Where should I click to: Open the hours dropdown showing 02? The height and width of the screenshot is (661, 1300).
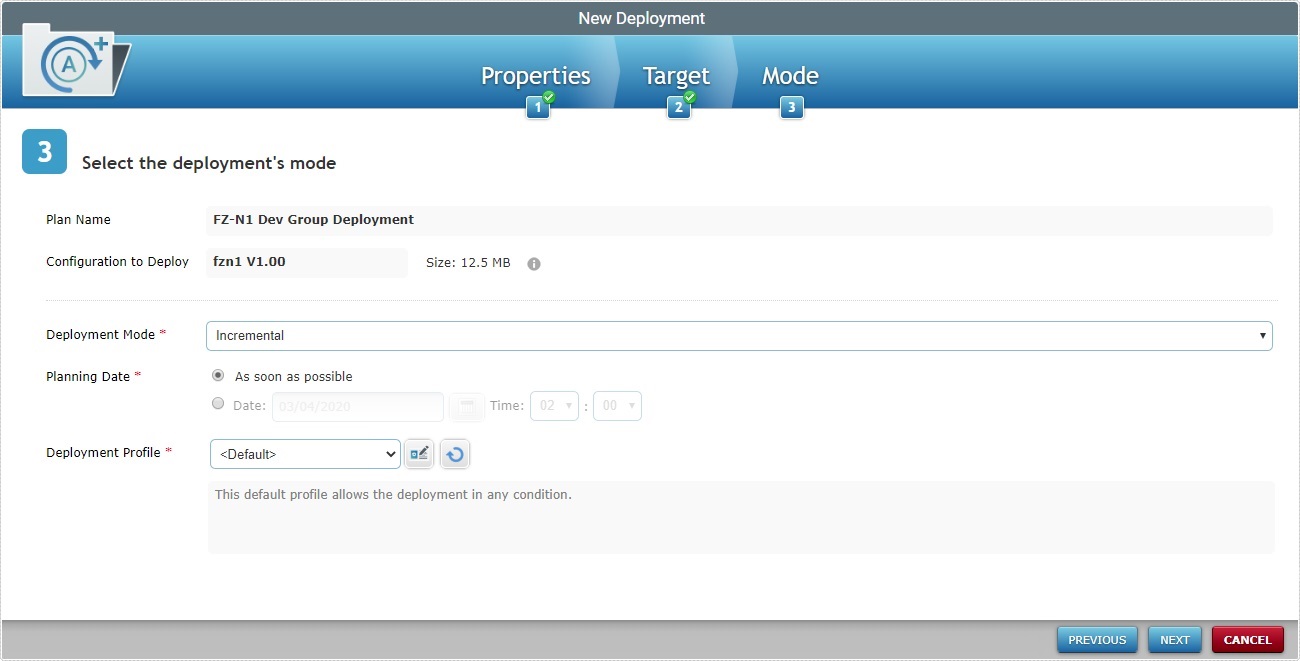554,406
